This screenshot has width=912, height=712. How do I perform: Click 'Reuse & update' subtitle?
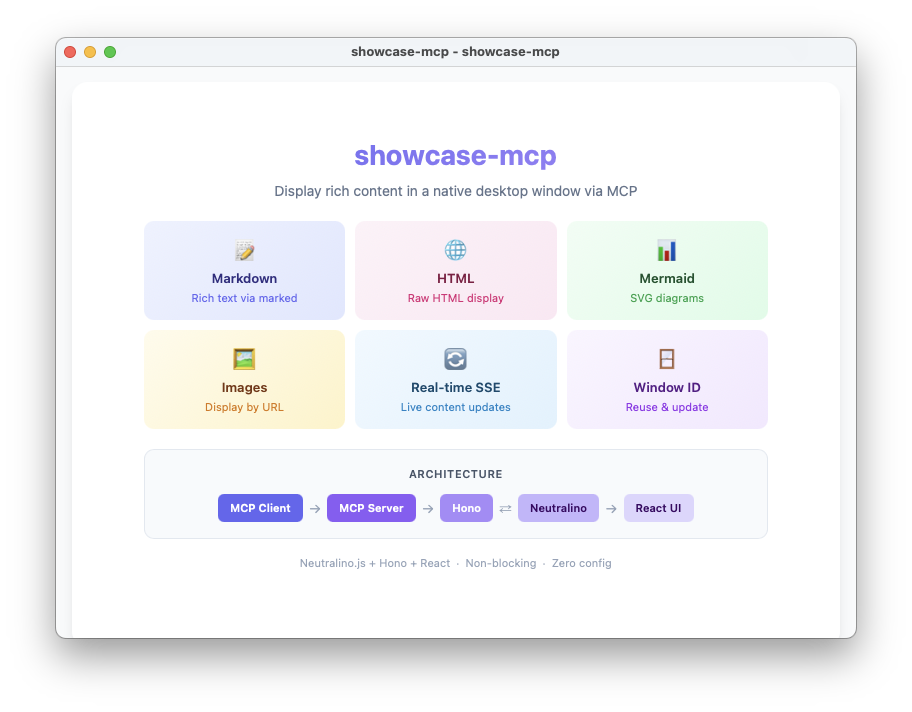[667, 407]
